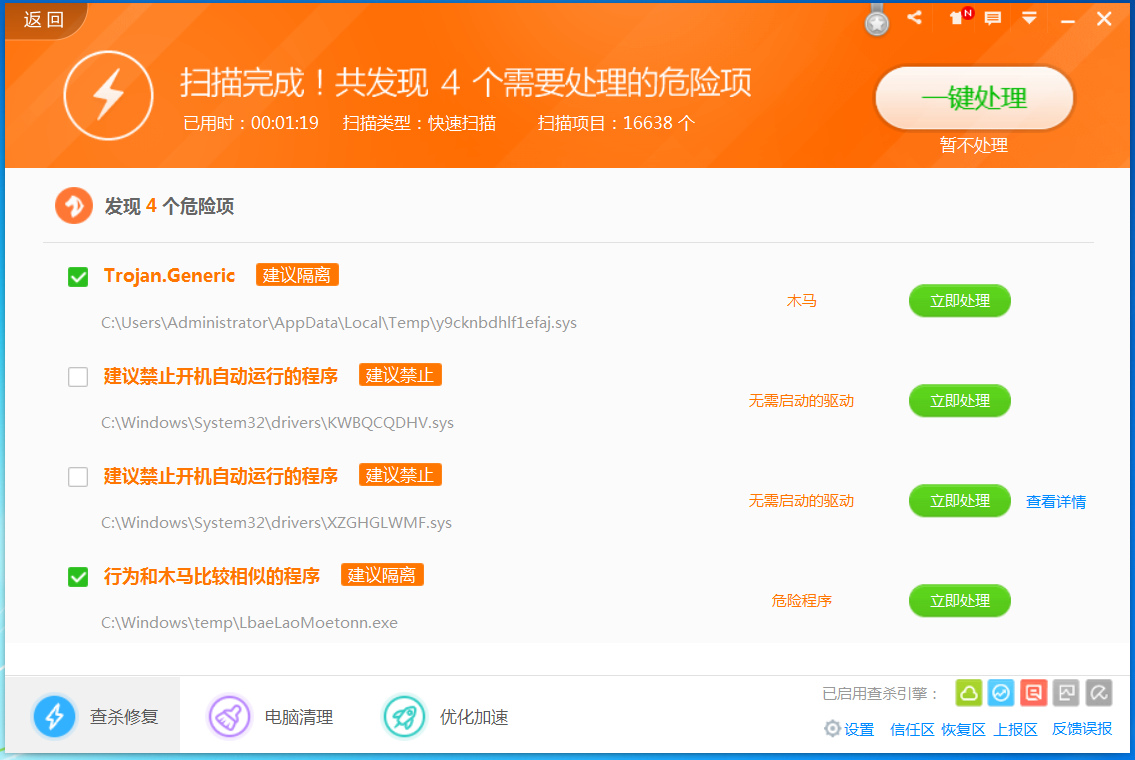This screenshot has width=1135, height=760.
Task: Uncheck the Trojan.Generic threat item
Action: pos(77,277)
